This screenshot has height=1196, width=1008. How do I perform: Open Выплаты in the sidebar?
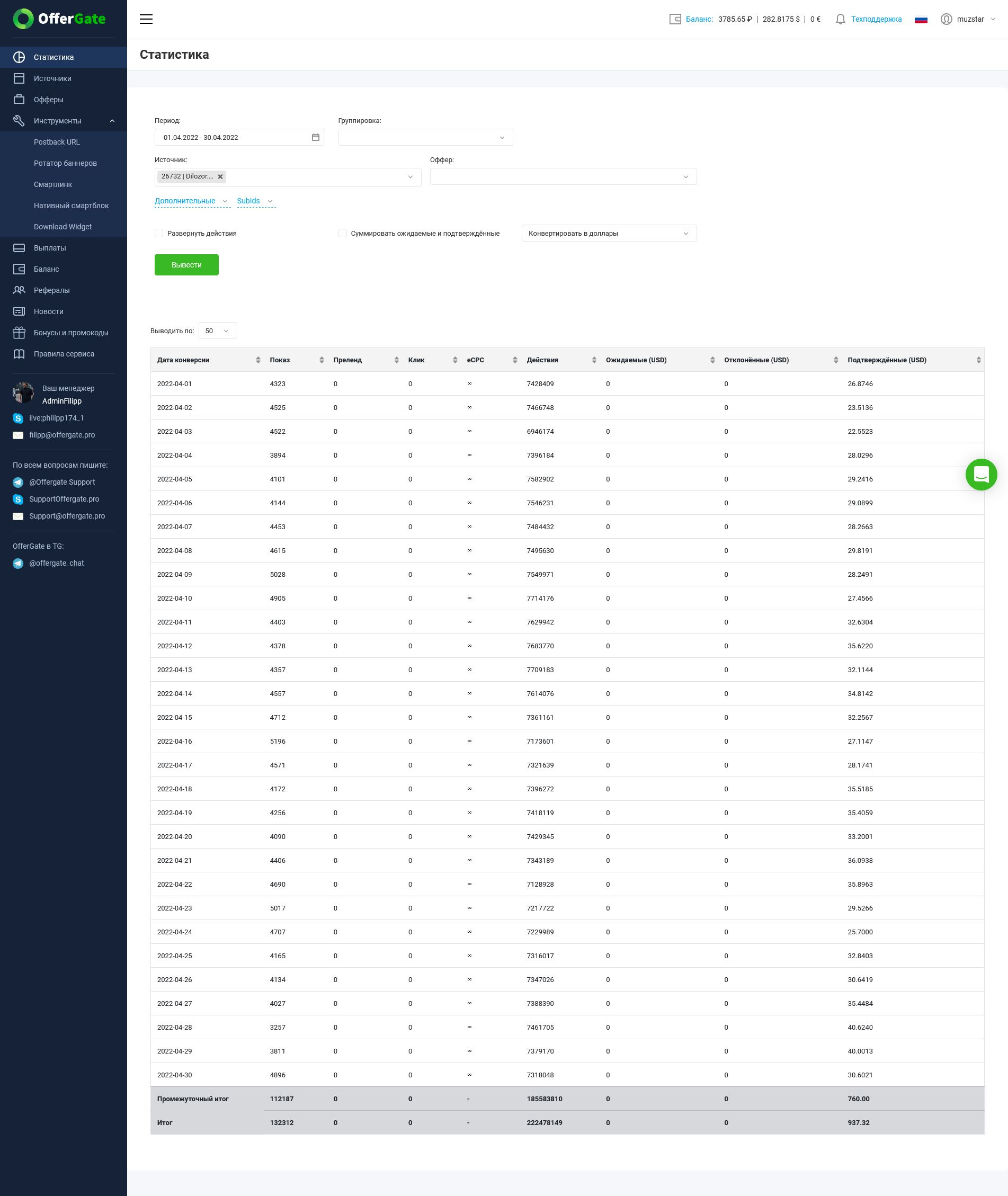[x=50, y=248]
